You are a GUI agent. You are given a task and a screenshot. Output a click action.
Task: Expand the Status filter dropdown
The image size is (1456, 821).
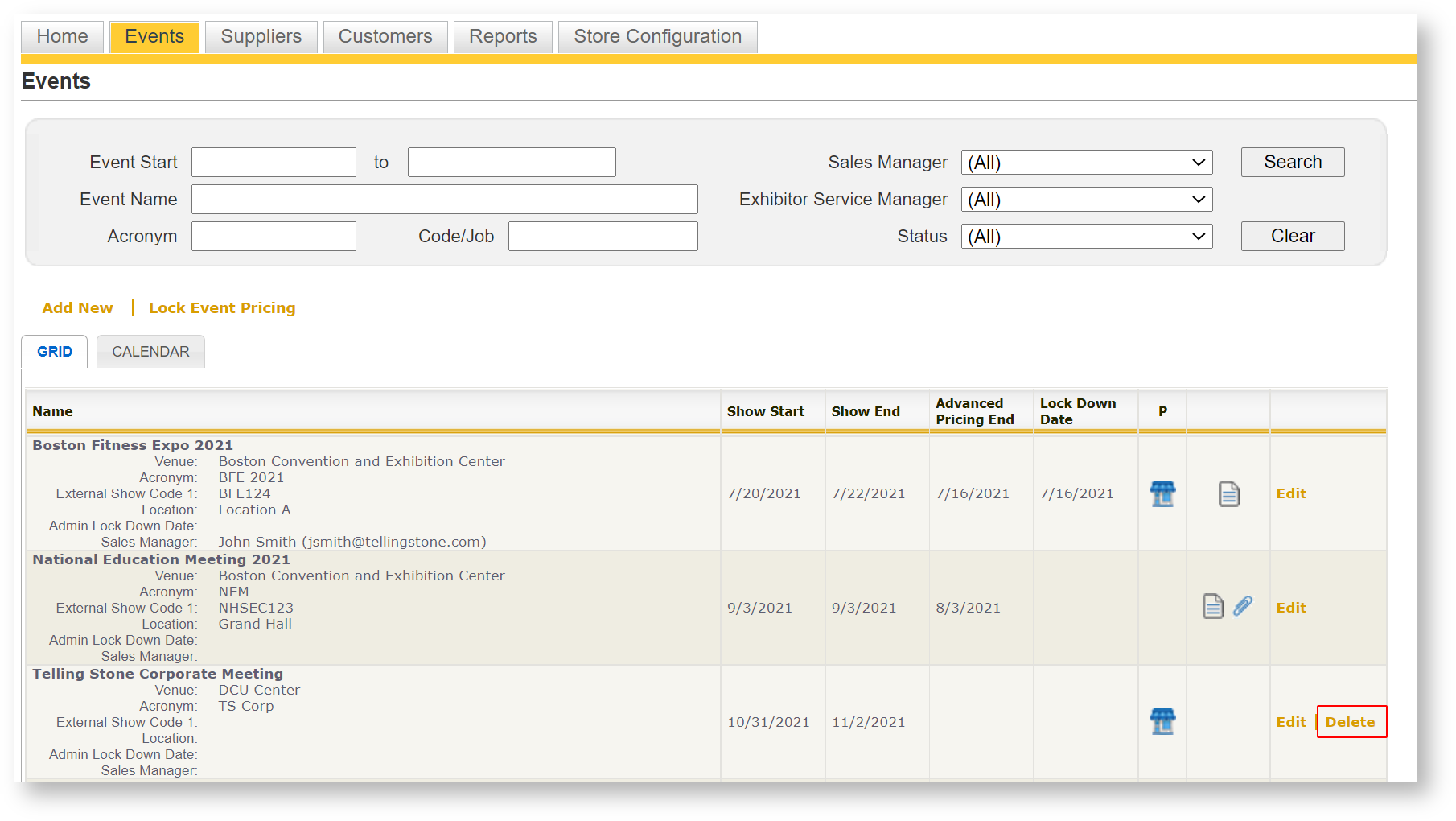point(1086,237)
